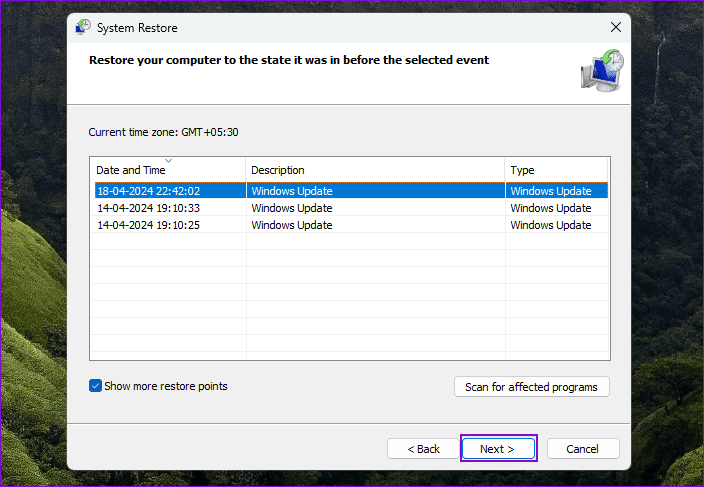704x487 pixels.
Task: Close the System Restore dialog
Action: tap(616, 27)
